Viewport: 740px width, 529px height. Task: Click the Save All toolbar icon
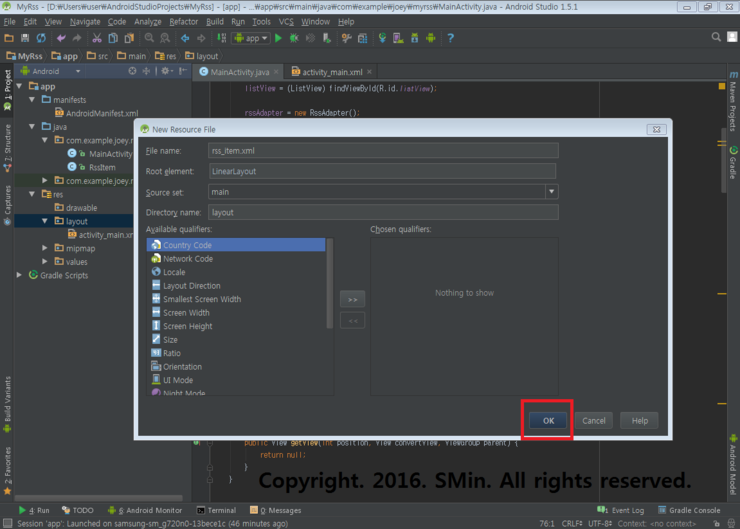point(25,38)
